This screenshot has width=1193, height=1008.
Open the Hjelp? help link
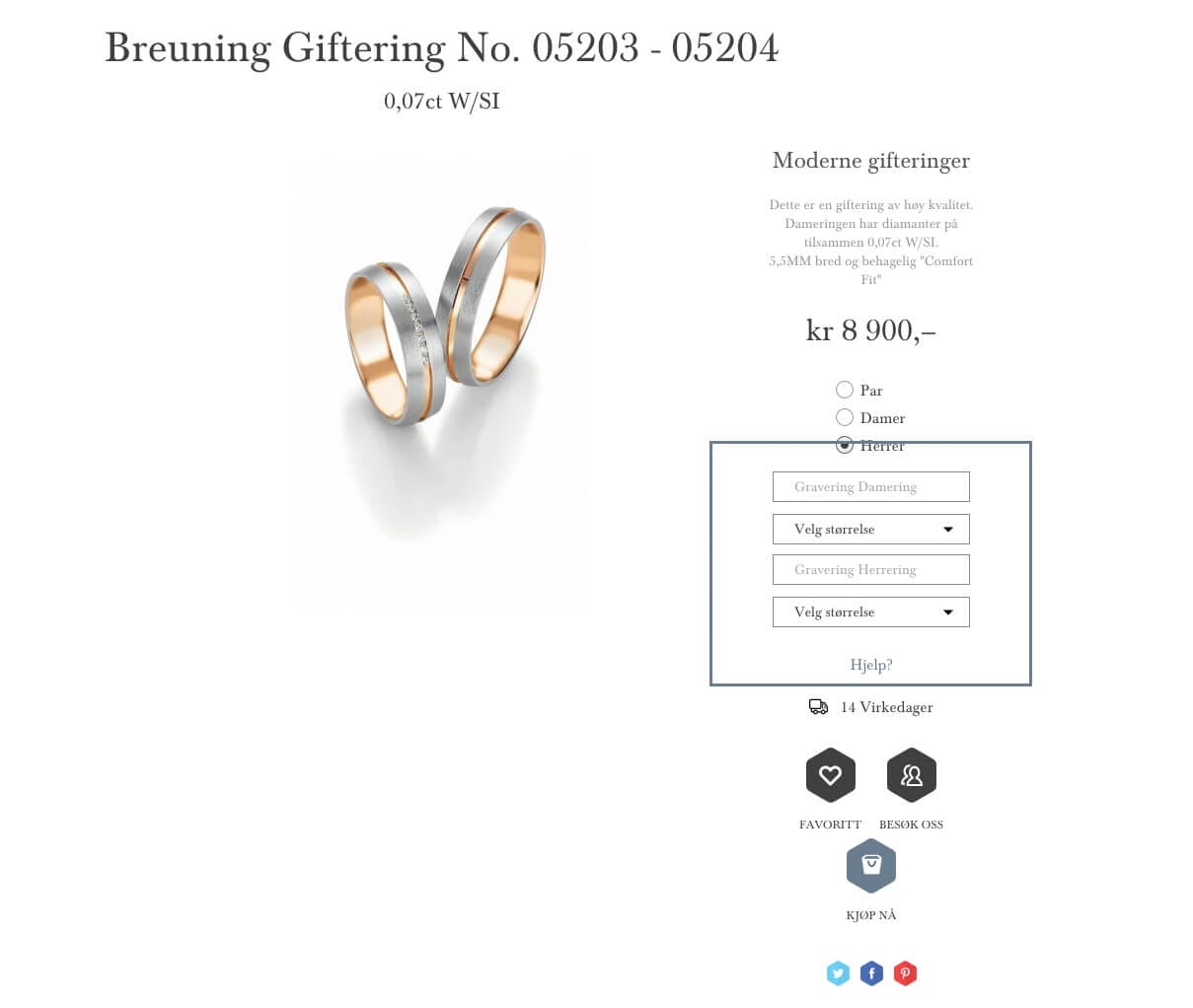click(x=870, y=665)
